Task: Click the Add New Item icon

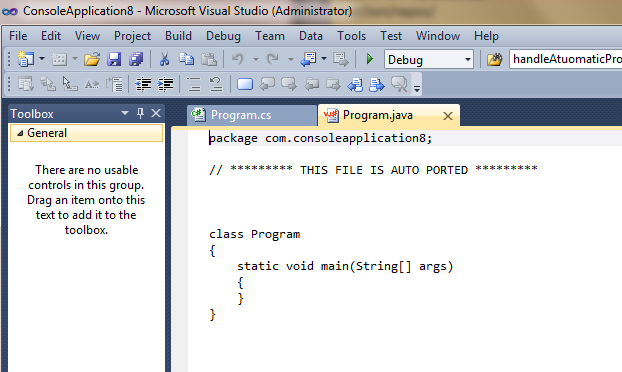Action: coord(60,59)
